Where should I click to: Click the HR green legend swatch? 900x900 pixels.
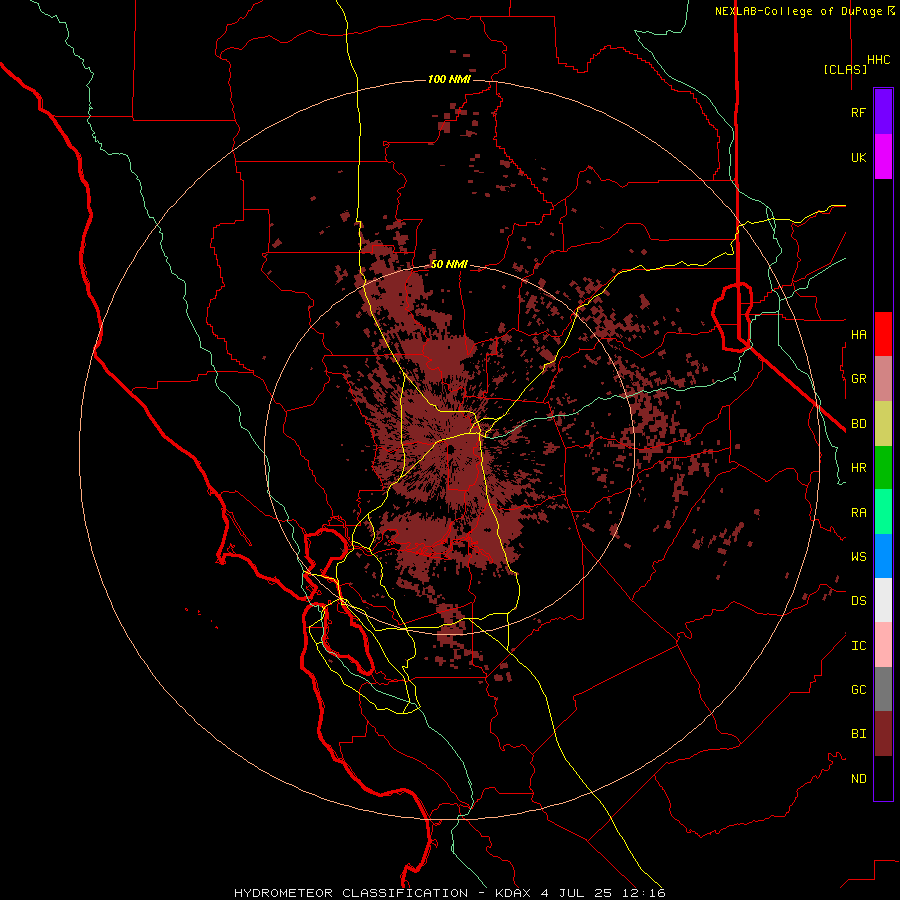point(883,468)
